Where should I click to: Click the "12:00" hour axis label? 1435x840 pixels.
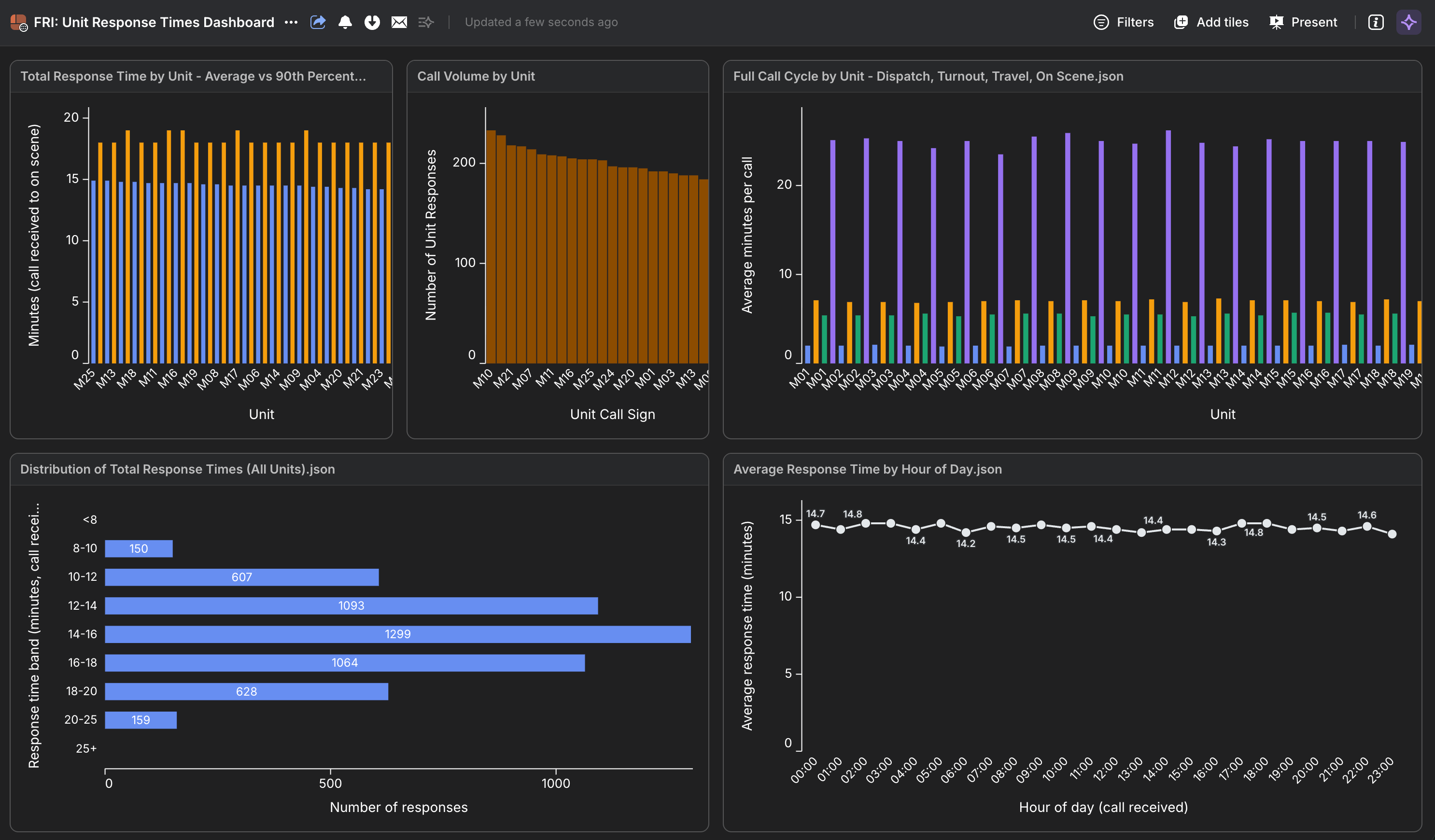pyautogui.click(x=1105, y=770)
